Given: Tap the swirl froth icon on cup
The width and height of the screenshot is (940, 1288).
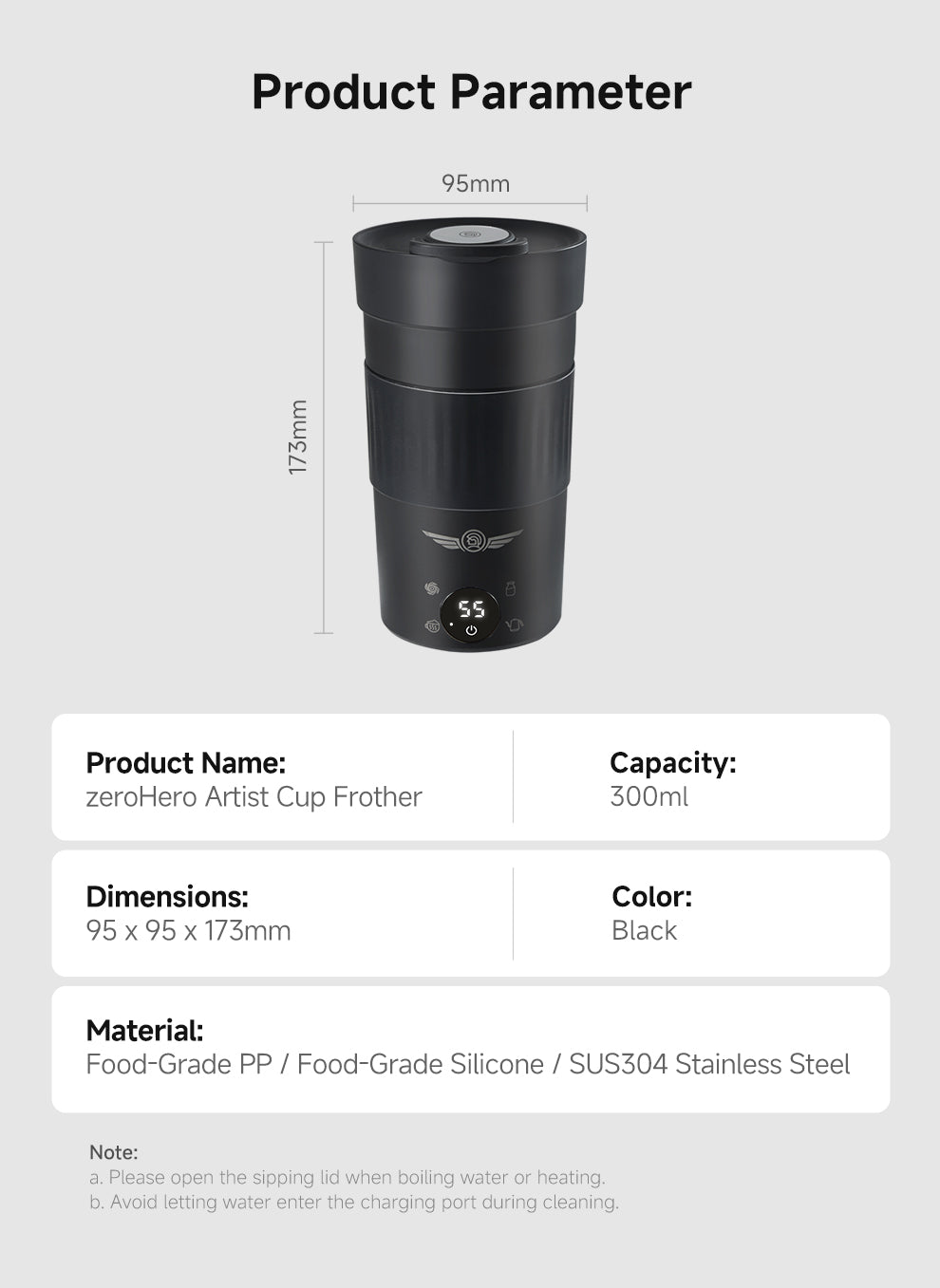Looking at the screenshot, I should (432, 589).
